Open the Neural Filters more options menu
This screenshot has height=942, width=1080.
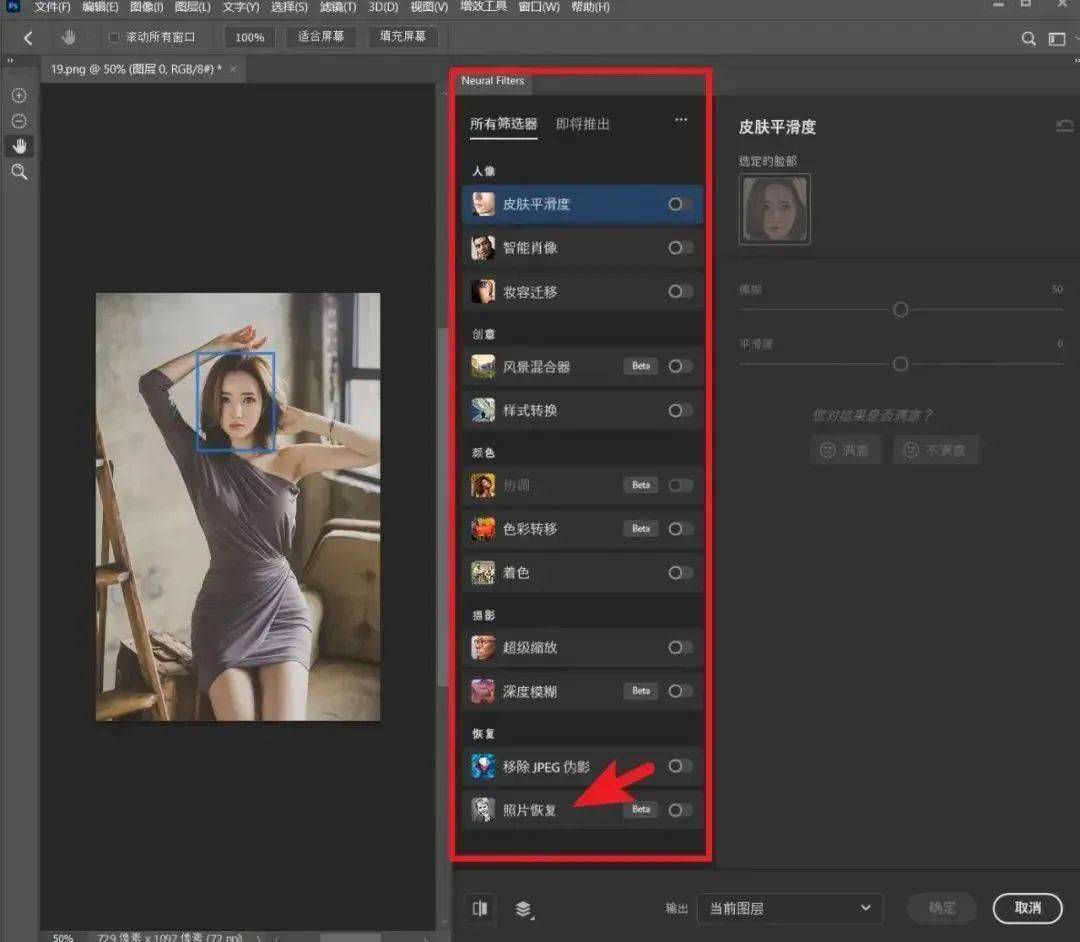click(x=681, y=119)
